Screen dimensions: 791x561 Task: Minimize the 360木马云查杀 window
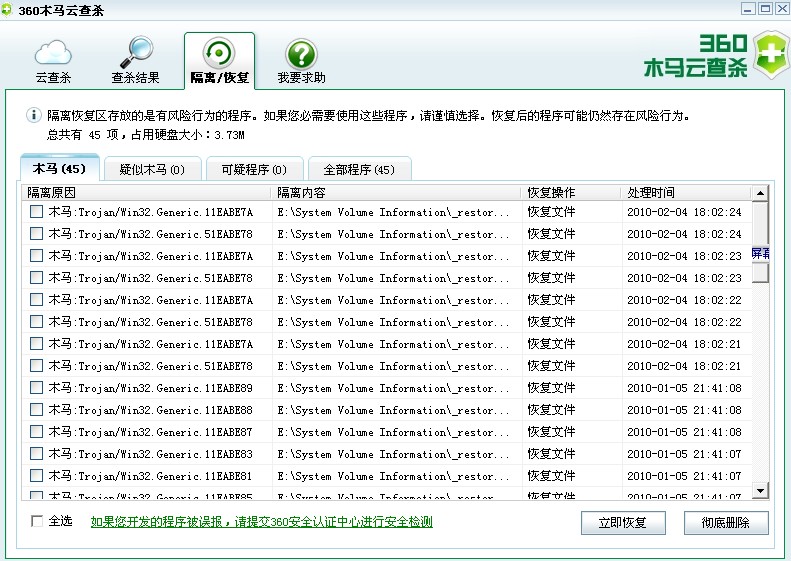[748, 9]
